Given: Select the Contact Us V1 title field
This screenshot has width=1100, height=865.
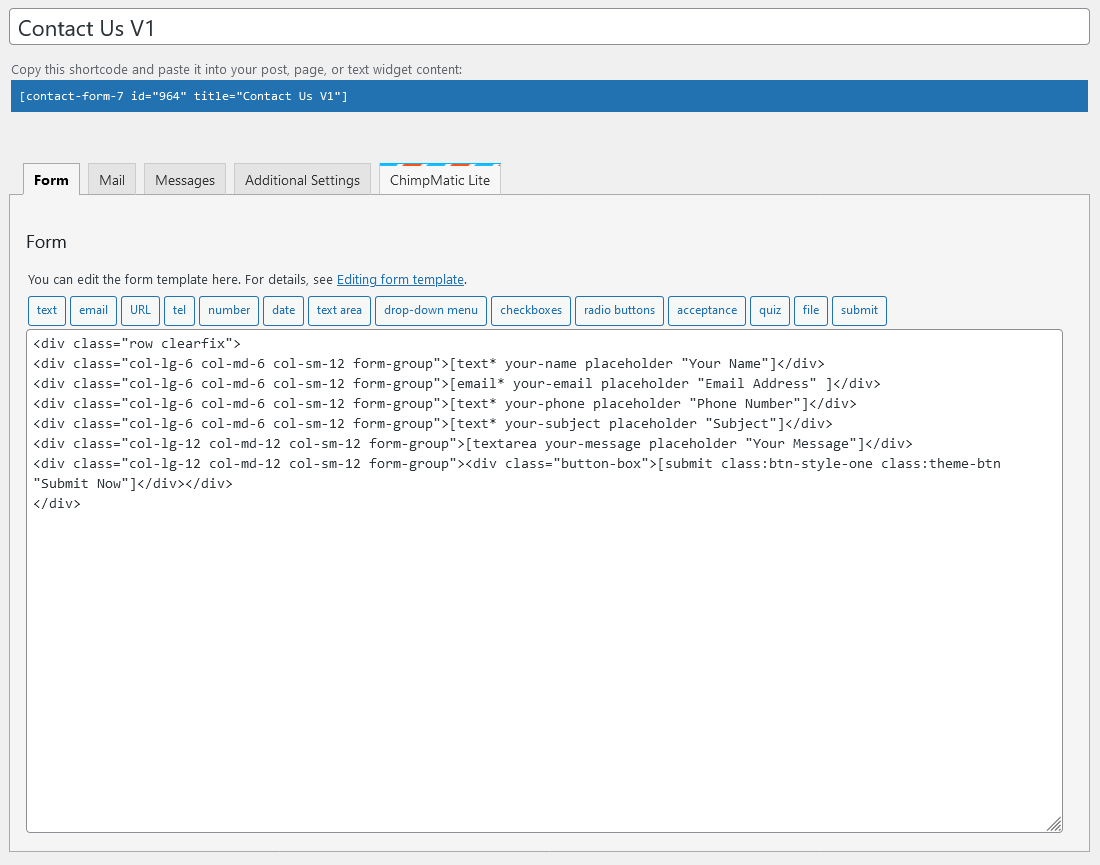Looking at the screenshot, I should click(x=548, y=27).
